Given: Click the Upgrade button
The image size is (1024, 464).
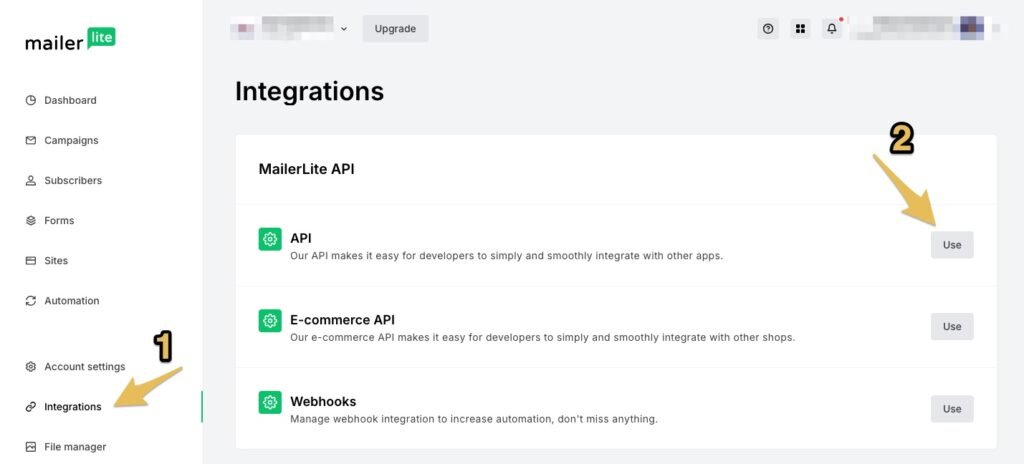Looking at the screenshot, I should click(x=395, y=29).
